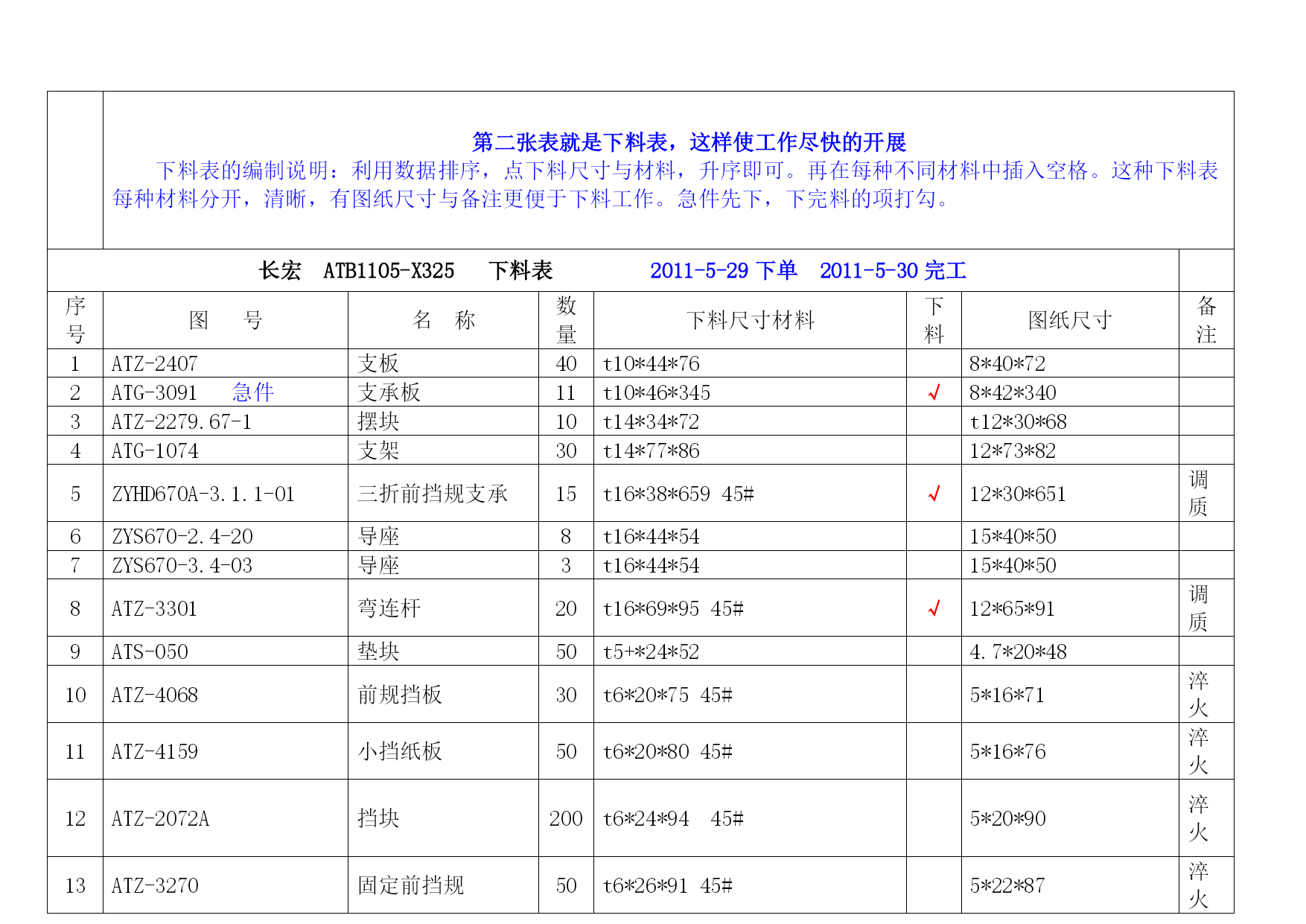This screenshot has height=924, width=1306.
Task: Select column header 图 号
Action: [x=226, y=320]
